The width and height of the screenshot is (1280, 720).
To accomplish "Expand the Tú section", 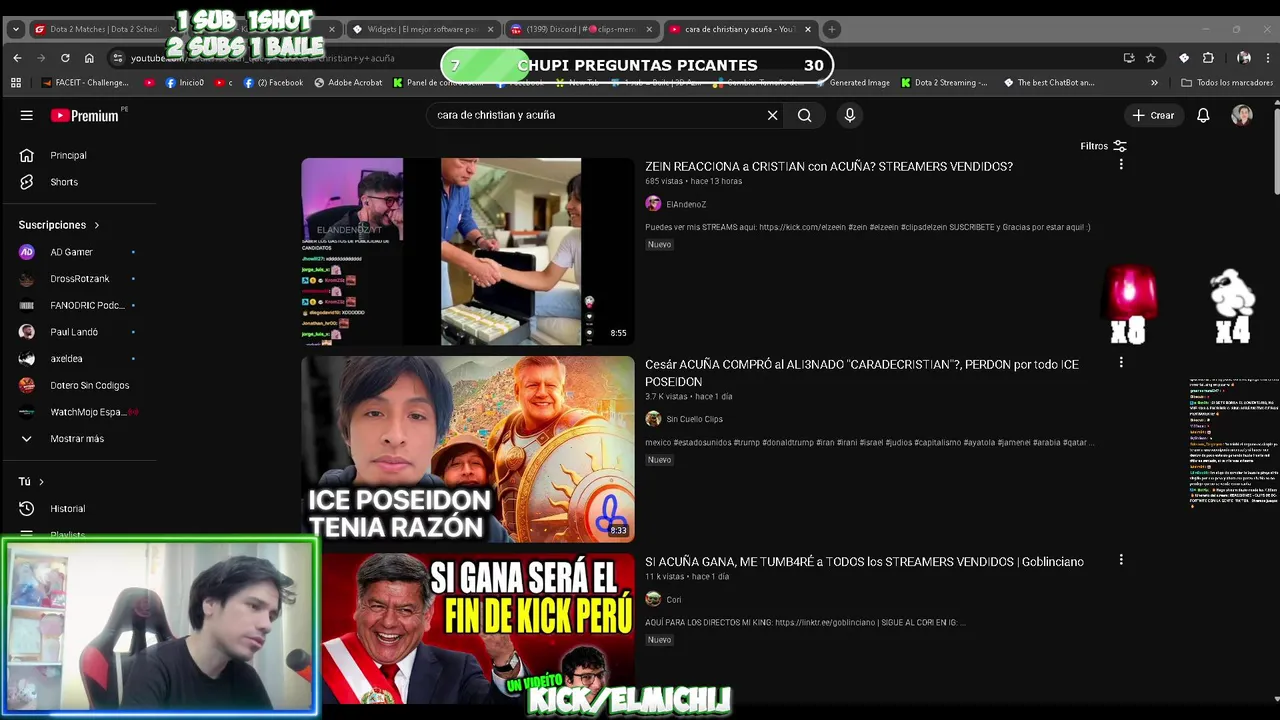I will tap(31, 482).
